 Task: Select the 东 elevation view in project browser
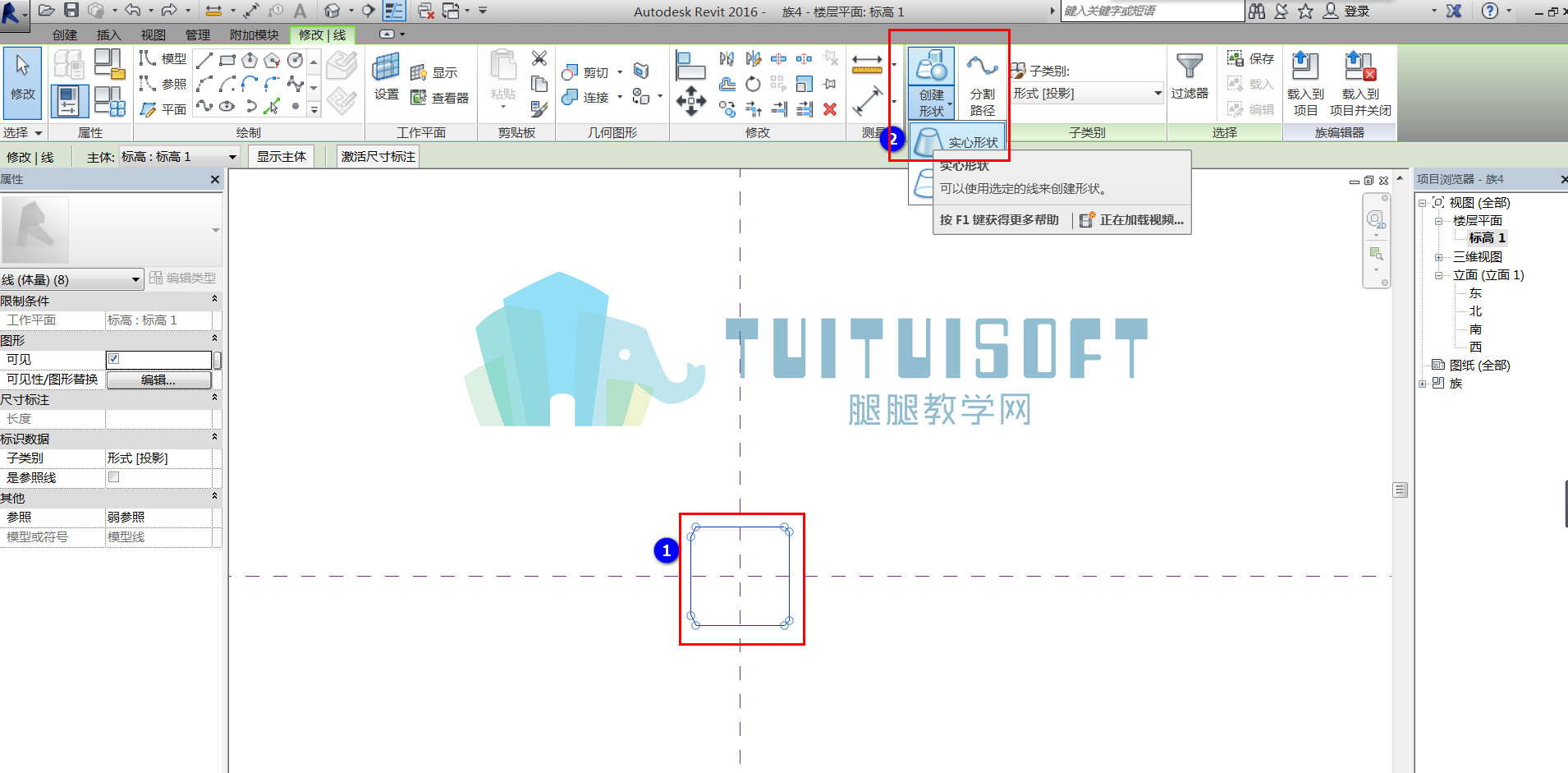pyautogui.click(x=1475, y=293)
